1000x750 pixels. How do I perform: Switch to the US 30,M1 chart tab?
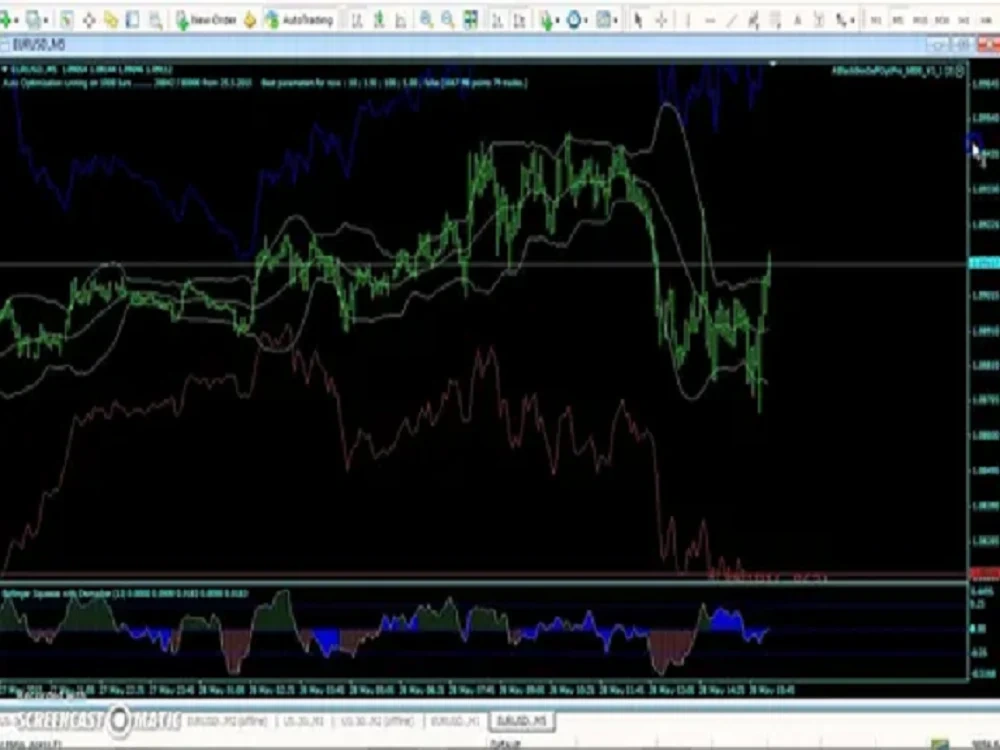304,721
